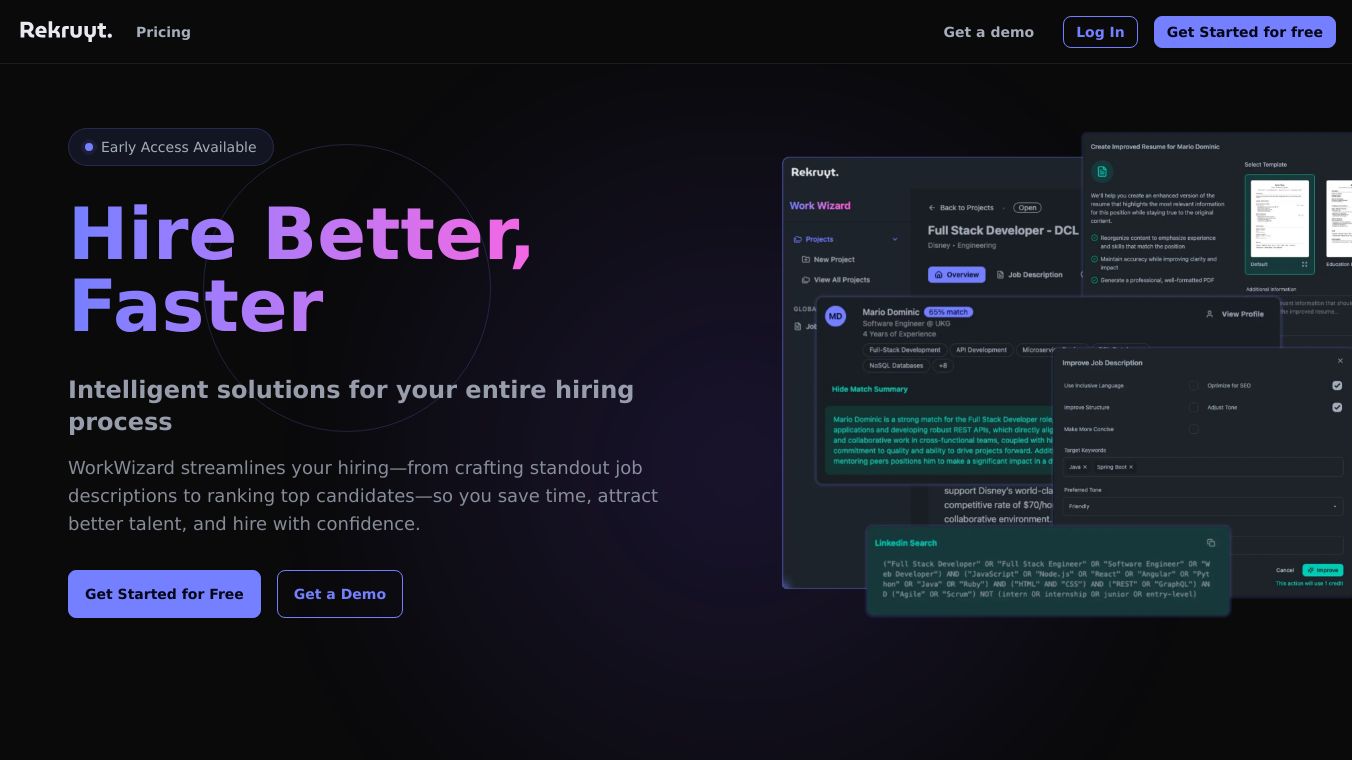The width and height of the screenshot is (1352, 760).
Task: Enable Improve Structure checkbox
Action: (x=1194, y=407)
